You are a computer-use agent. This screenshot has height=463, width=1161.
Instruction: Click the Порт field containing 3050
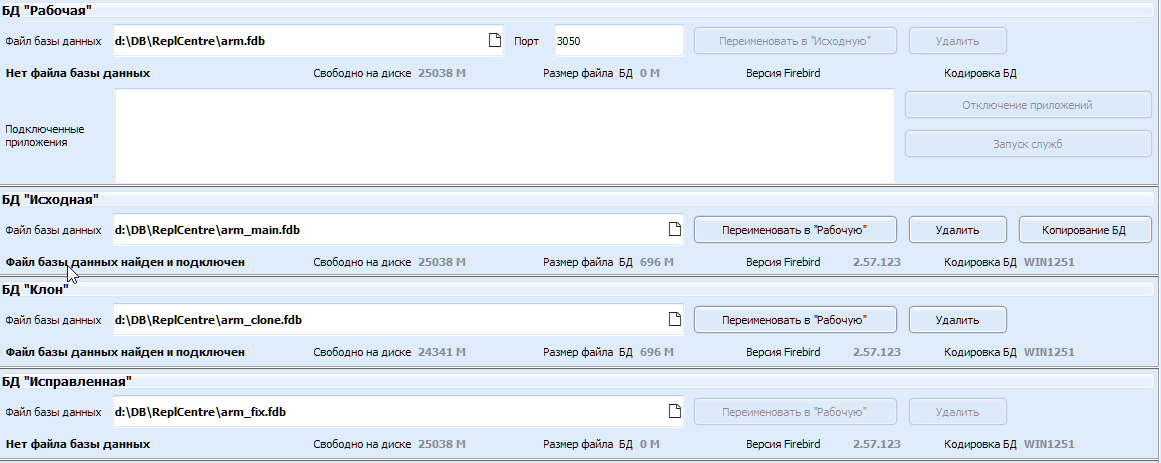tap(618, 41)
